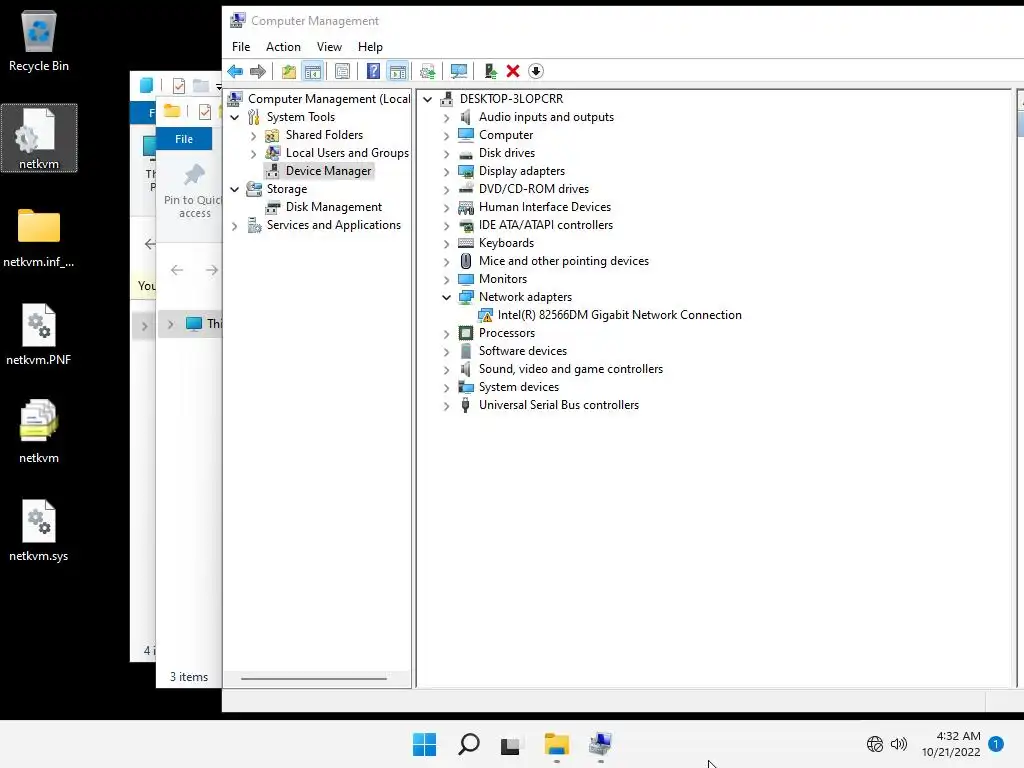Open the Help menu
Image resolution: width=1024 pixels, height=768 pixels.
point(370,47)
